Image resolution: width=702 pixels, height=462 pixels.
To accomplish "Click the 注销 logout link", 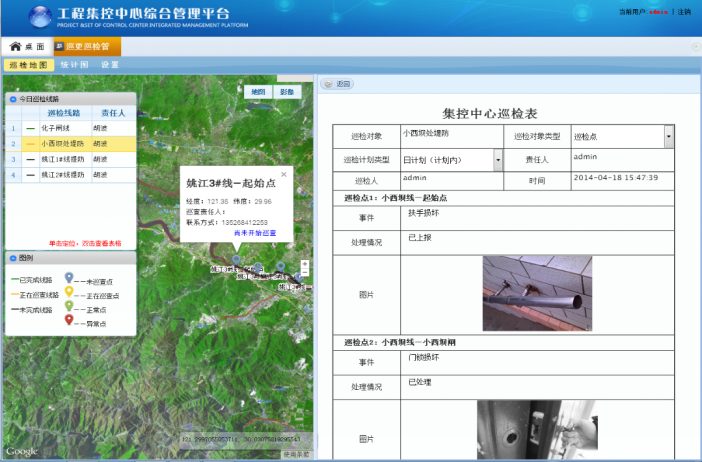I will 683,11.
